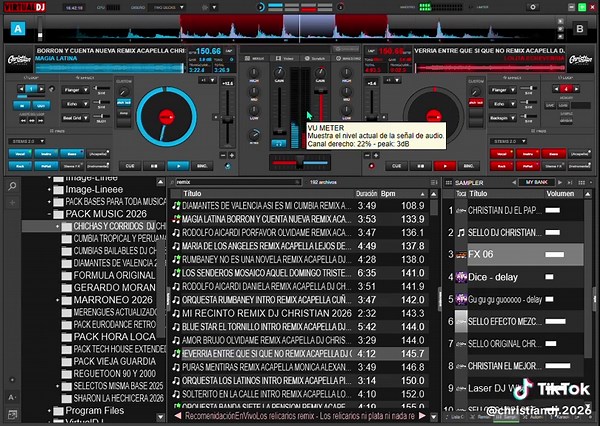The height and width of the screenshot is (426, 600).
Task: Sort file list by Título column
Action: click(268, 194)
